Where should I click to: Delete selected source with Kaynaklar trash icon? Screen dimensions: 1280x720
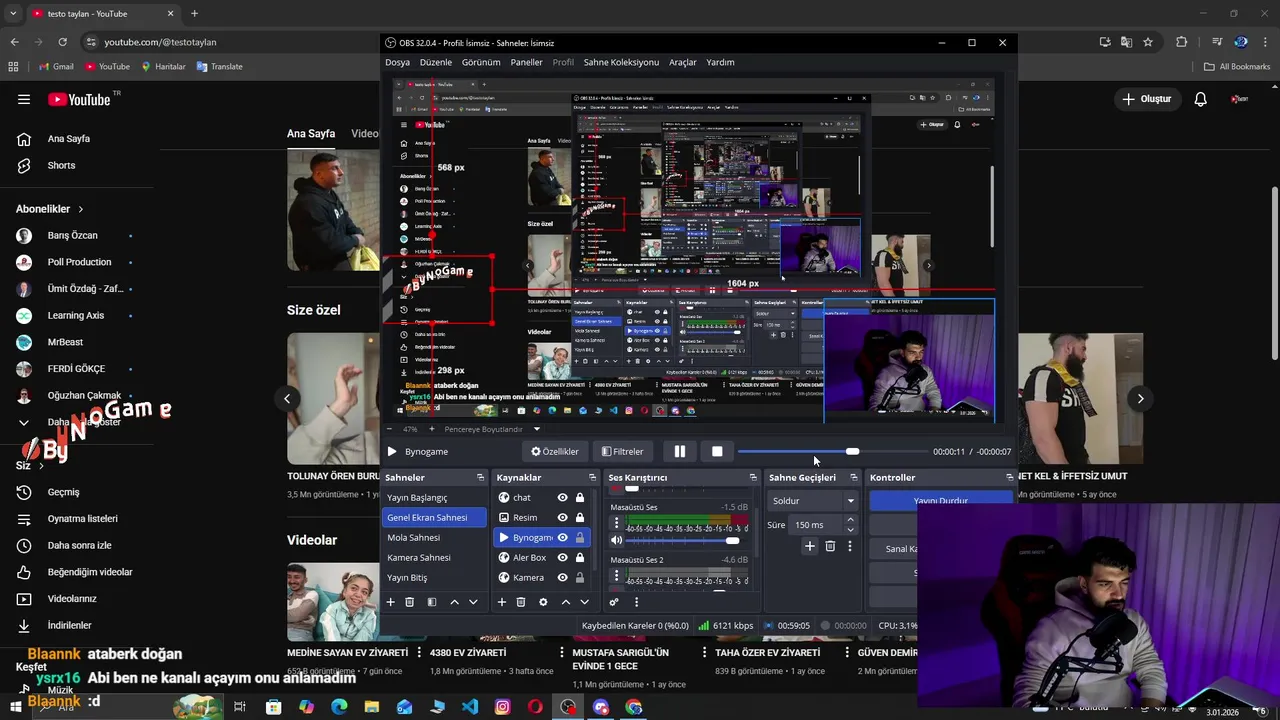tap(521, 602)
